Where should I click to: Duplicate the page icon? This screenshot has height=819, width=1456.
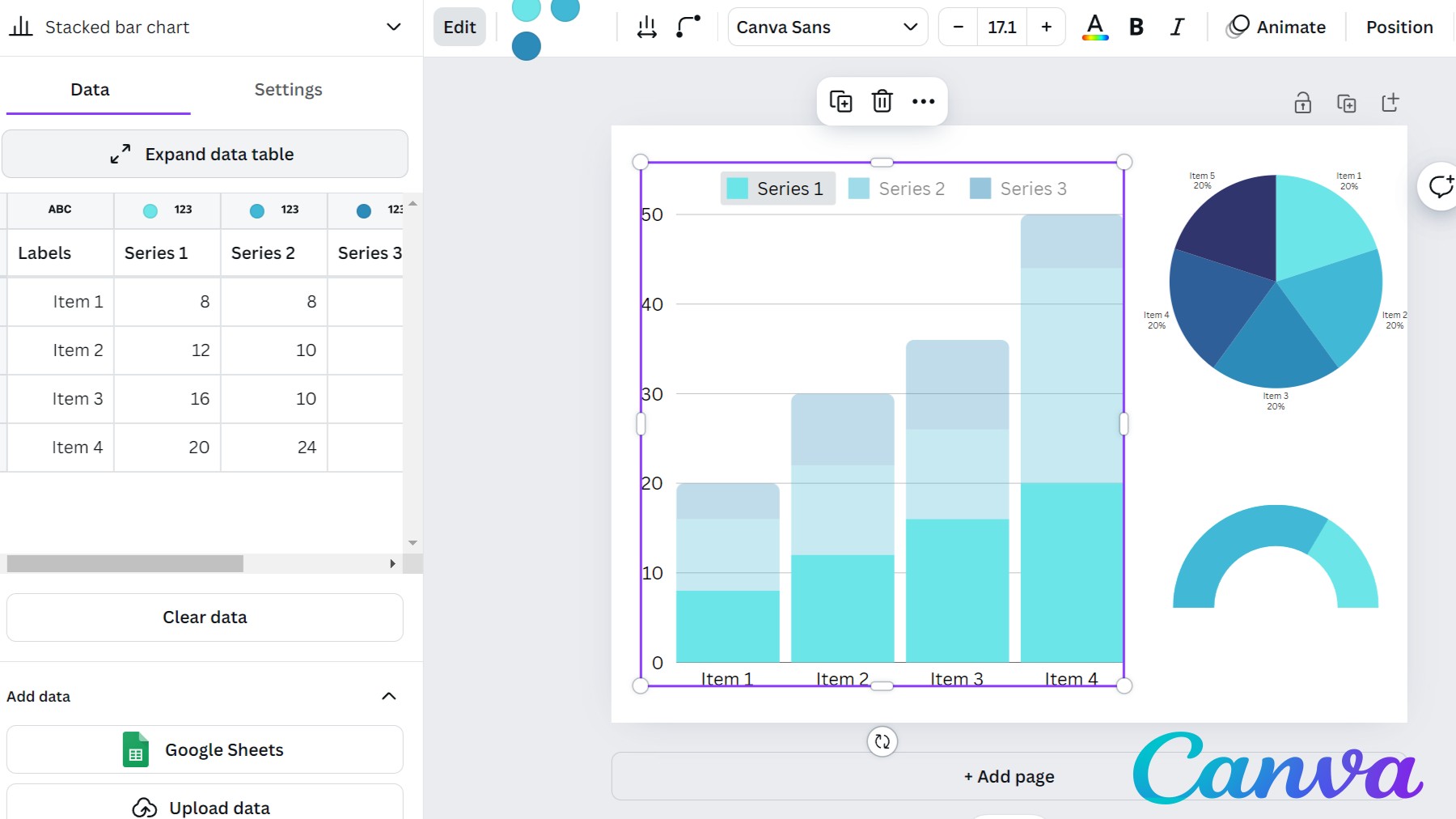1346,103
